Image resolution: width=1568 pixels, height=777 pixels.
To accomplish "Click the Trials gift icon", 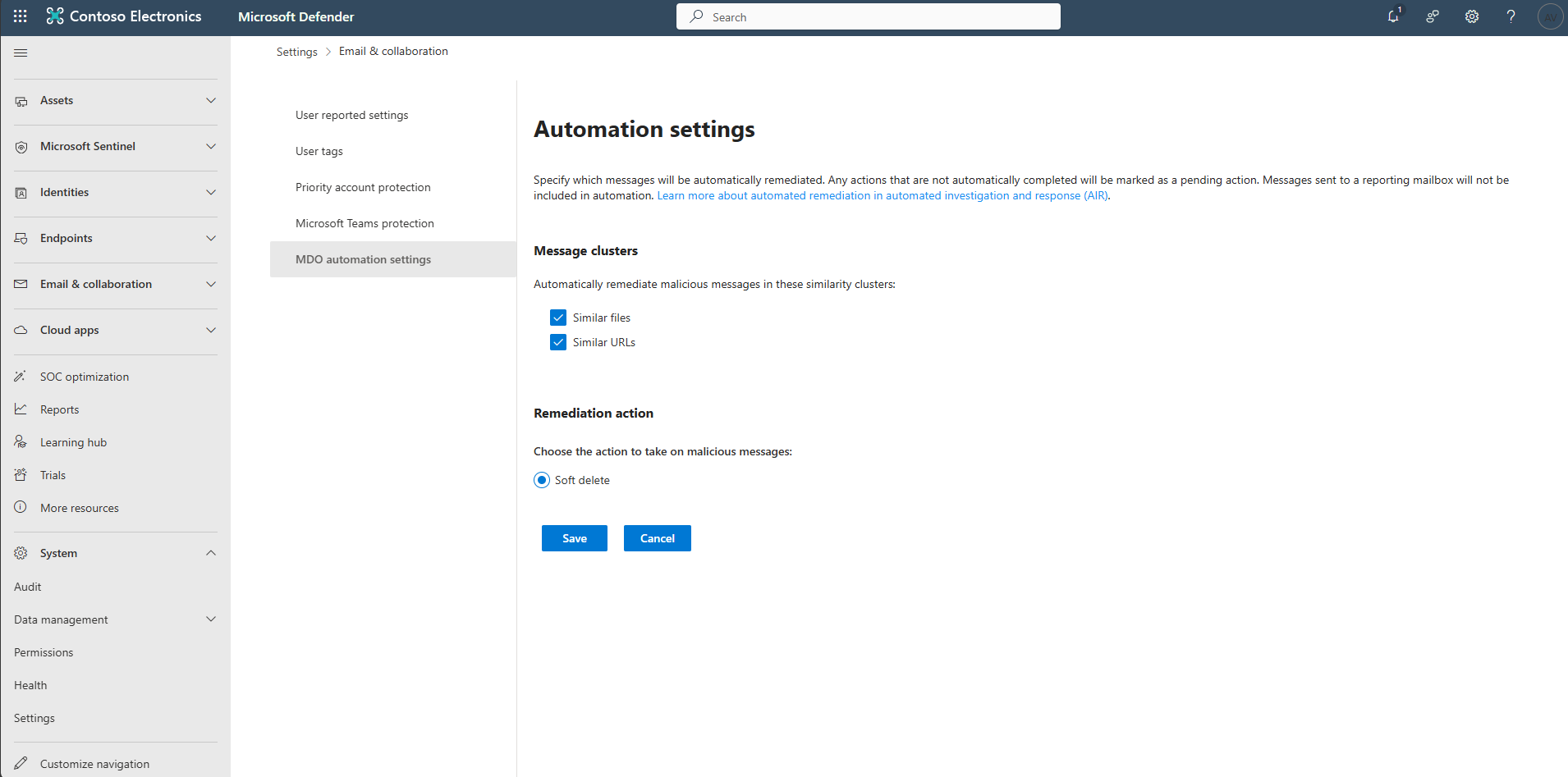I will coord(21,475).
